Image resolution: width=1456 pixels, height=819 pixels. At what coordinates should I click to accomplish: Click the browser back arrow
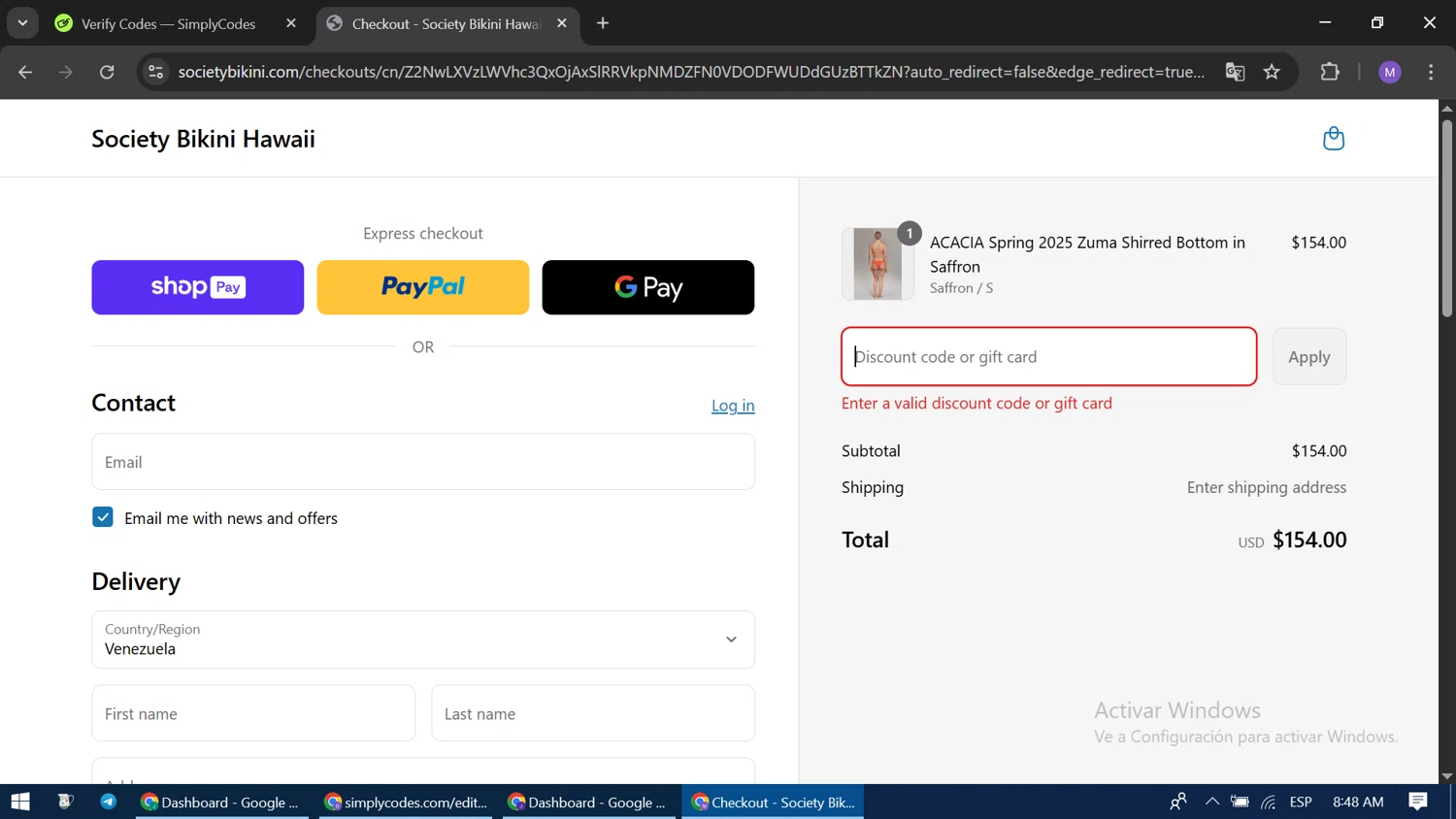coord(25,72)
